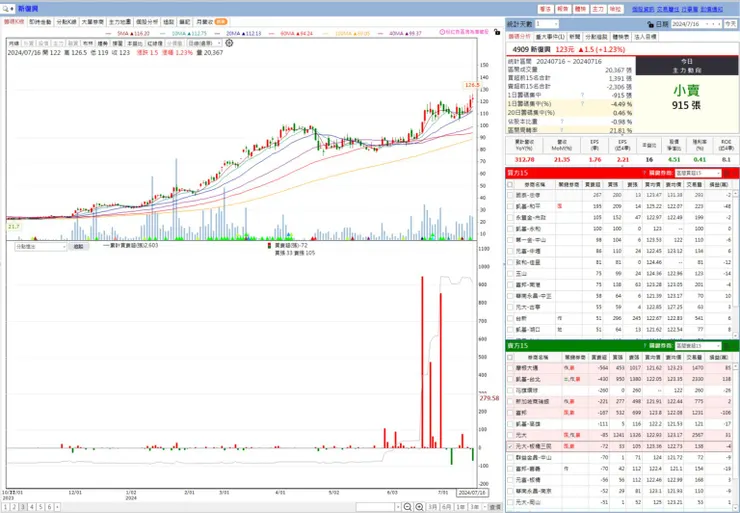Set chart range to 1年
Viewport: 740px width, 513px height.
(461, 507)
